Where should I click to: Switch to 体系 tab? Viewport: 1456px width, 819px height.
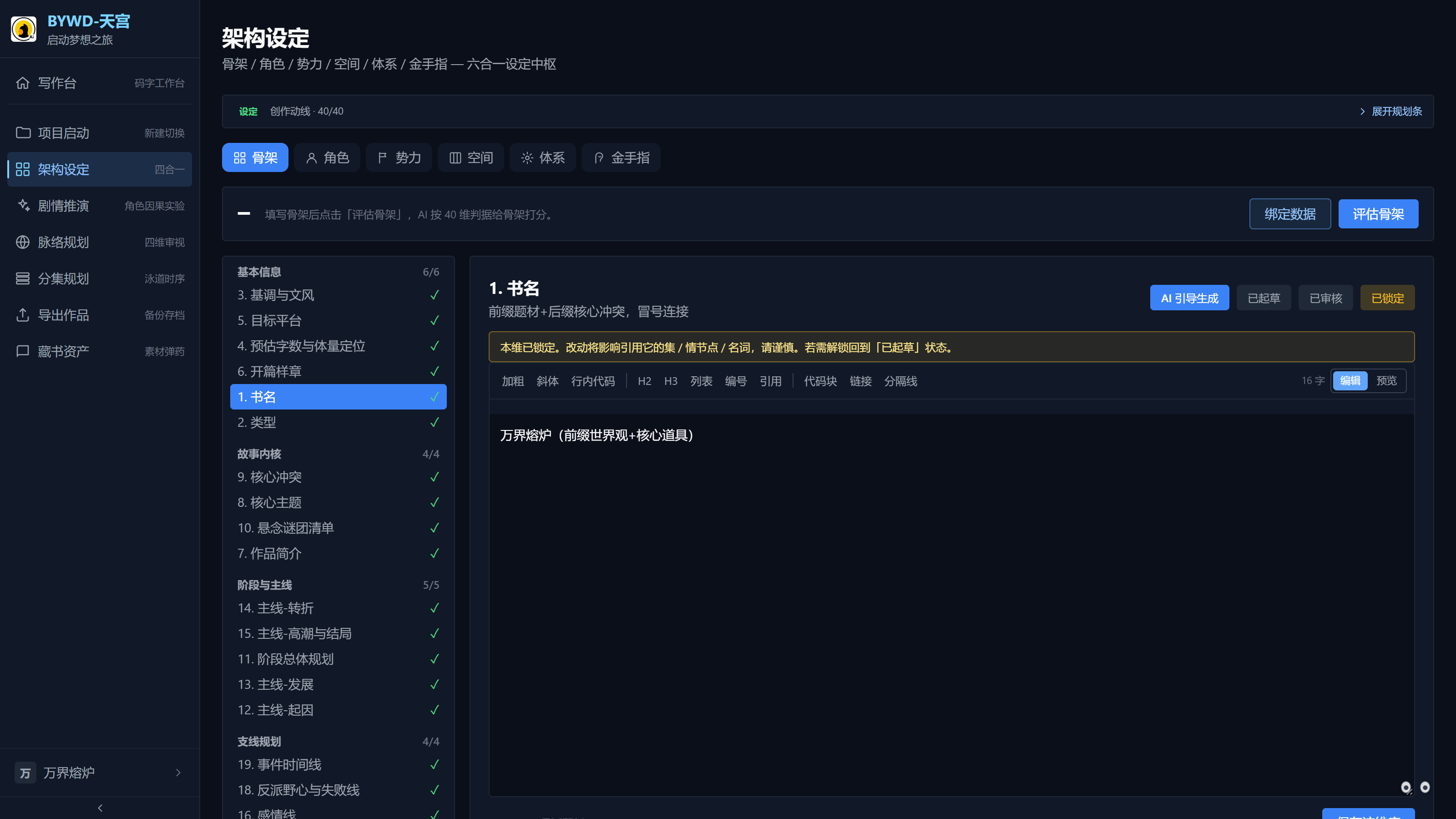pos(543,158)
